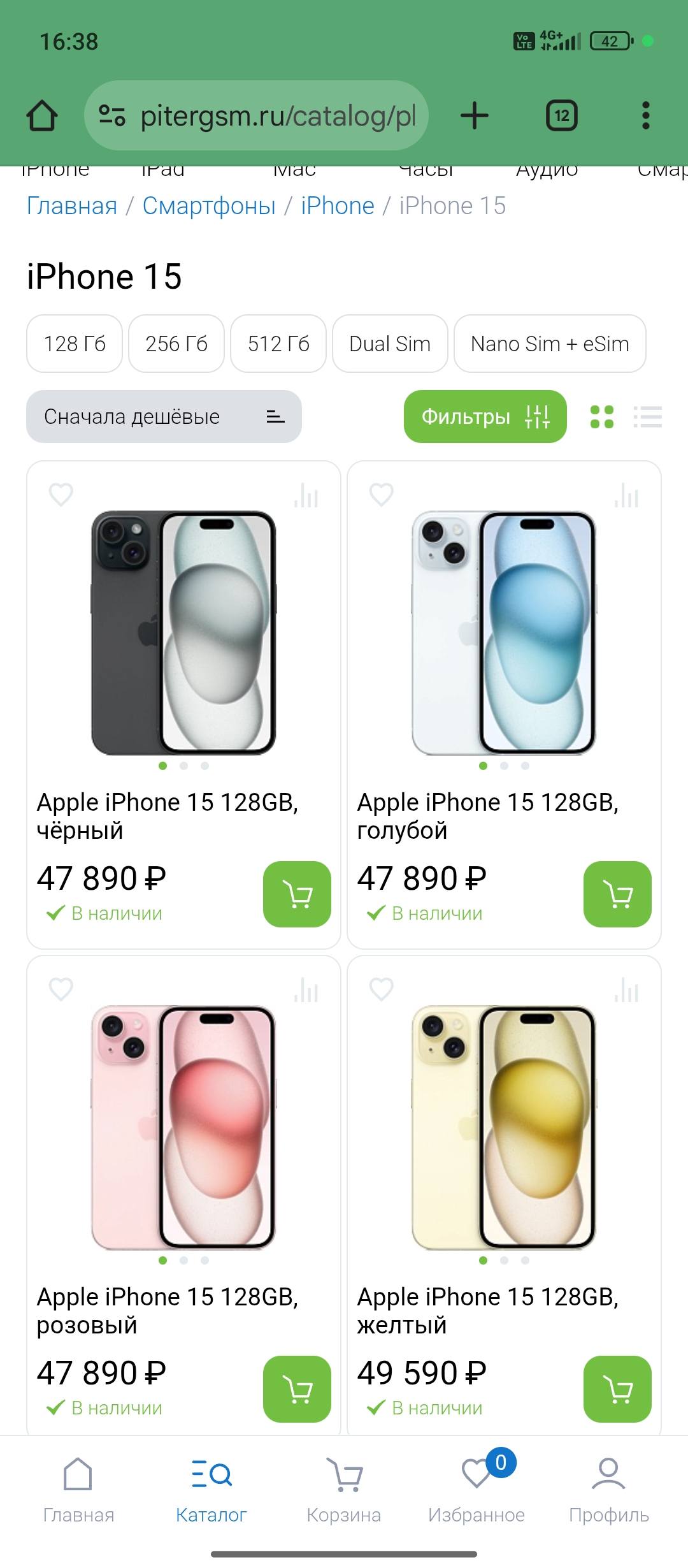Add blue iPhone 15 to favorites
Image resolution: width=688 pixels, height=1568 pixels.
pyautogui.click(x=382, y=495)
